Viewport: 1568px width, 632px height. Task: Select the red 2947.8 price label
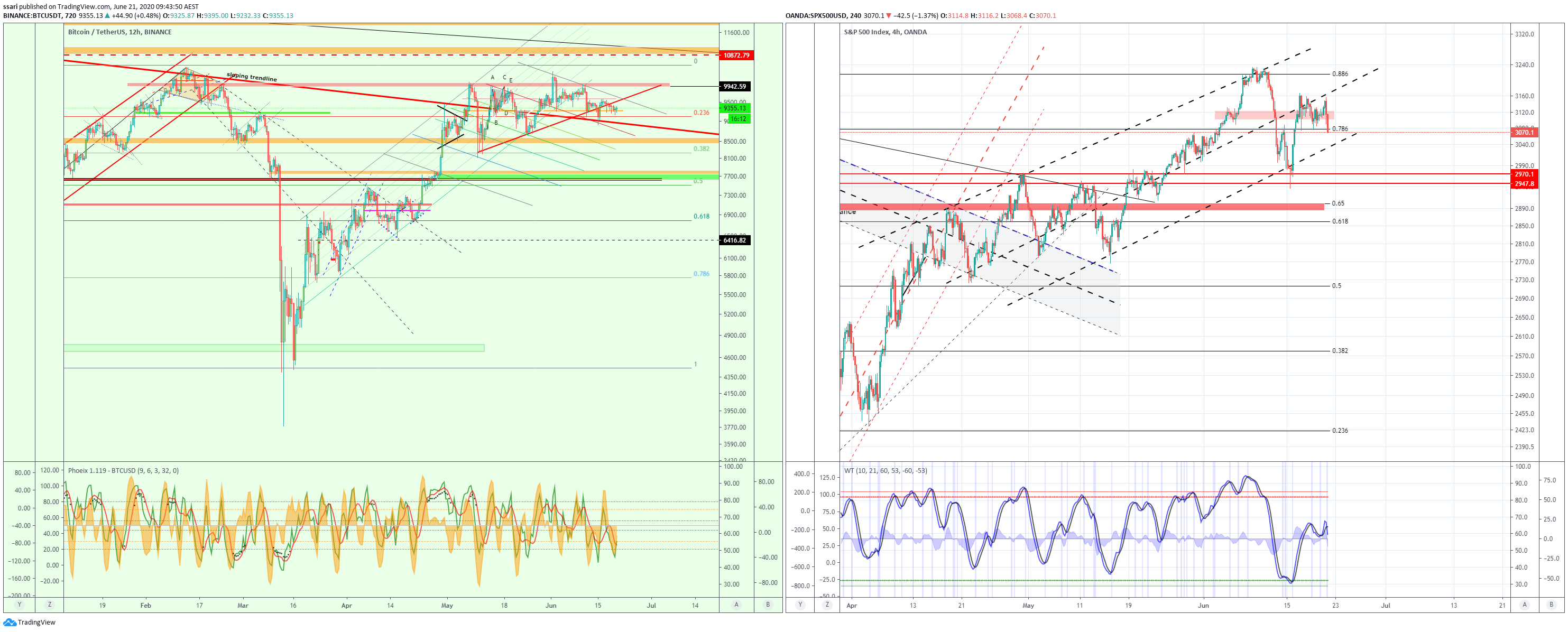click(1524, 184)
